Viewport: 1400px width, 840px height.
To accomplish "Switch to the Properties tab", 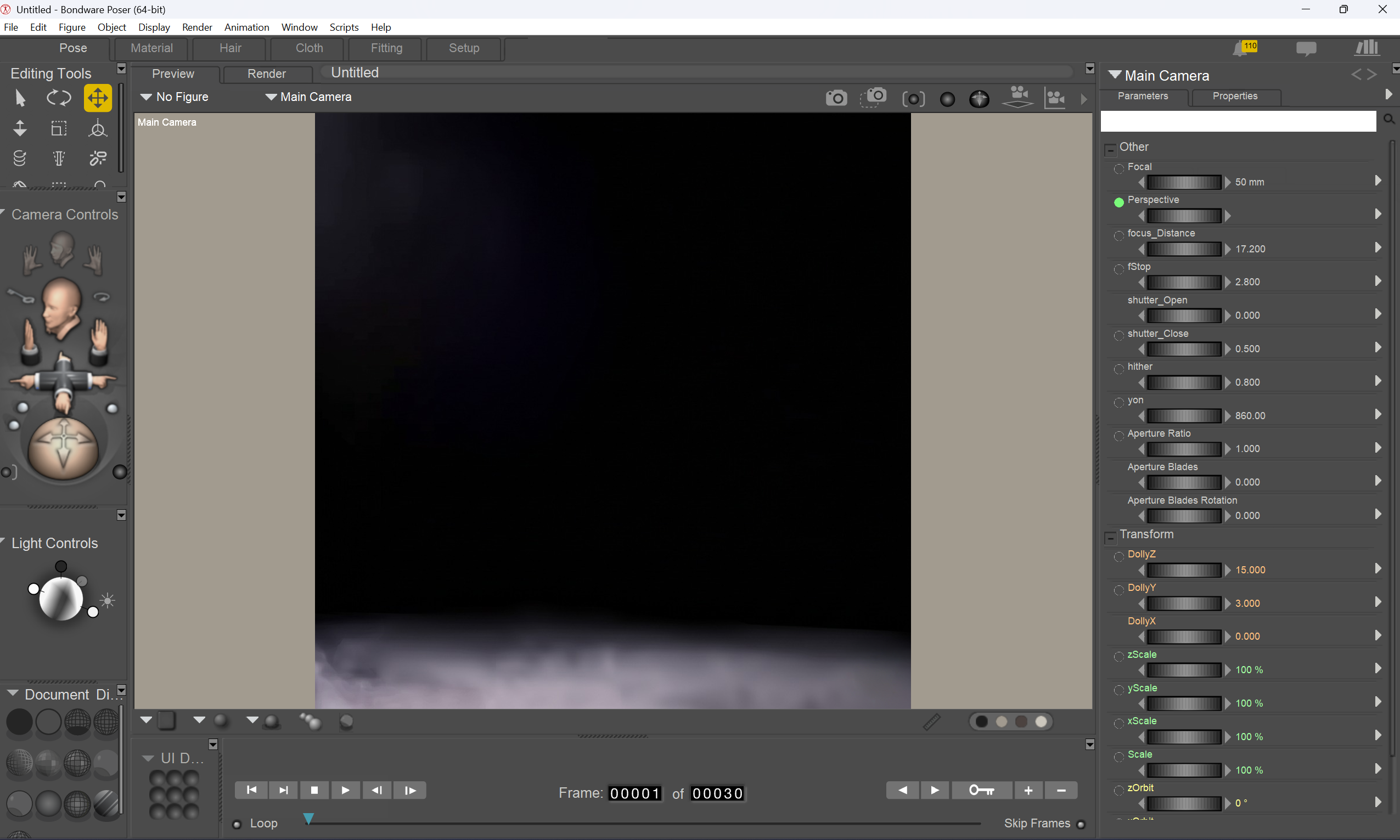I will coord(1235,96).
